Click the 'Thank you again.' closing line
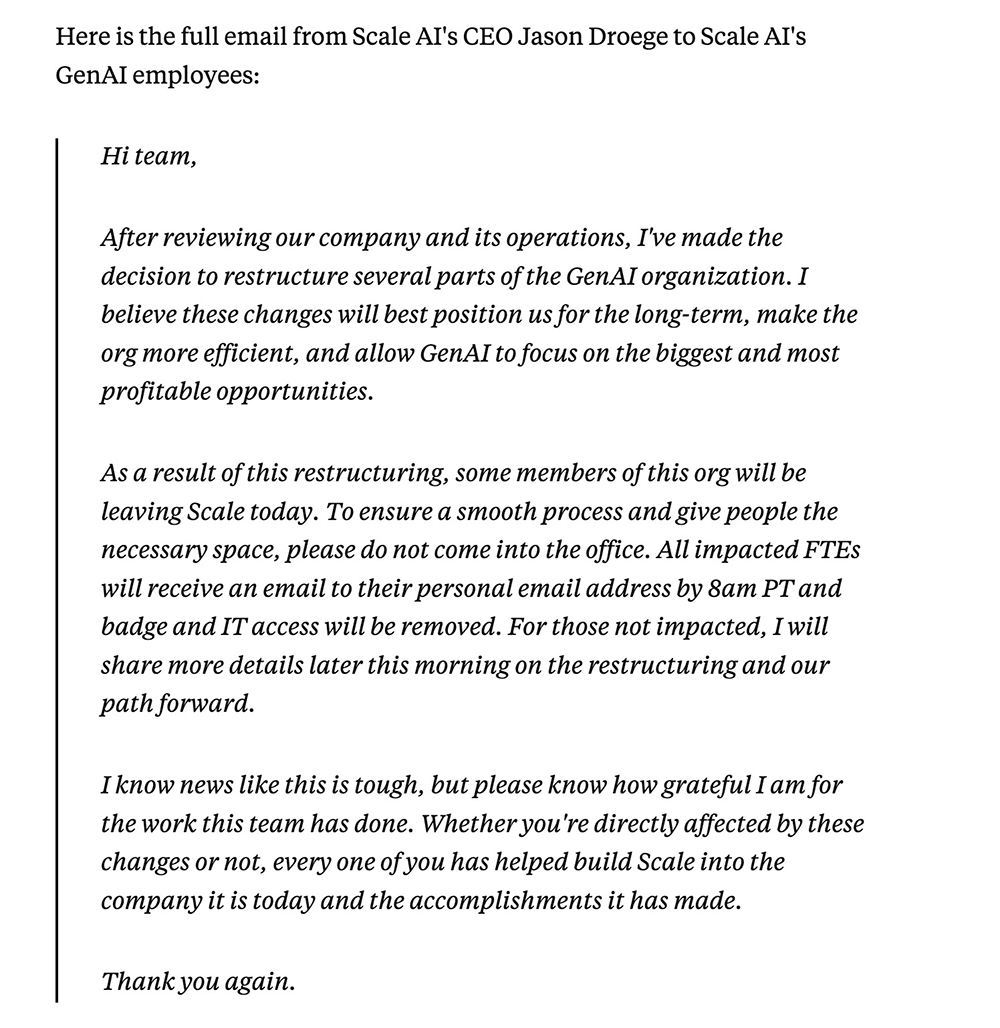This screenshot has width=1000, height=1028. [x=198, y=981]
